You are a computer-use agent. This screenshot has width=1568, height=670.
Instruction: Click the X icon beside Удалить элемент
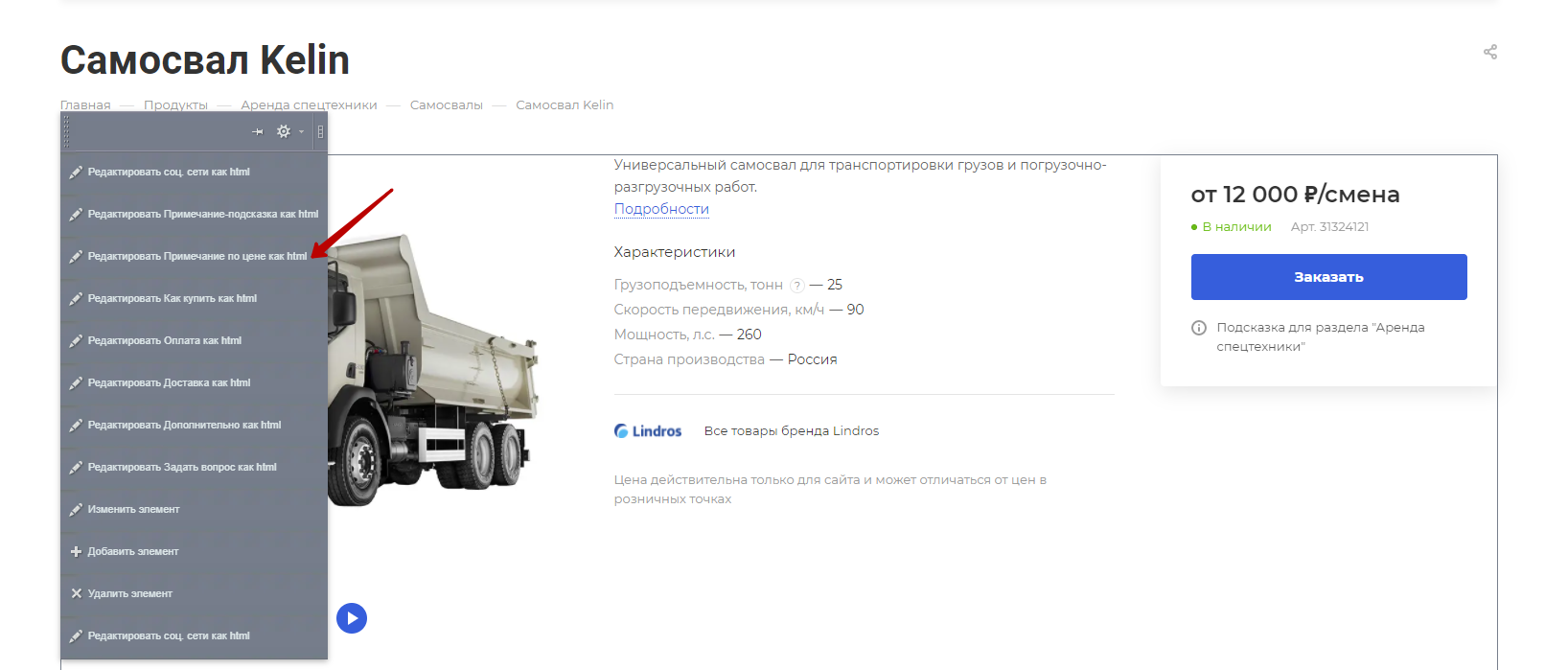[76, 594]
